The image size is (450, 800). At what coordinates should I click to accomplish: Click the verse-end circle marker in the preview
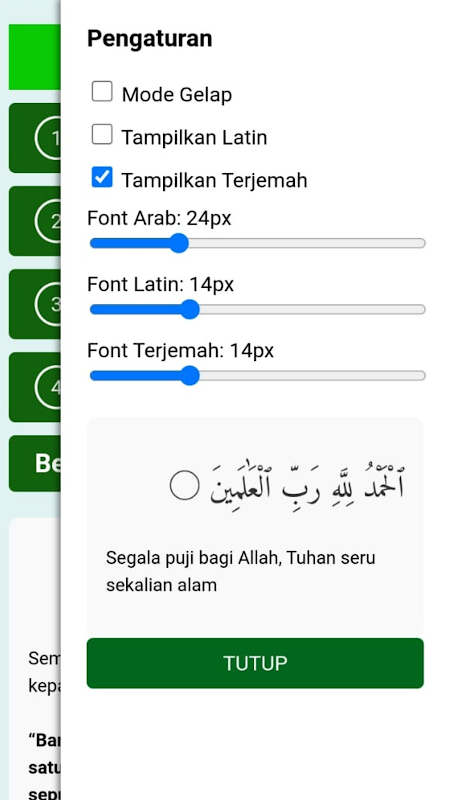(x=184, y=485)
